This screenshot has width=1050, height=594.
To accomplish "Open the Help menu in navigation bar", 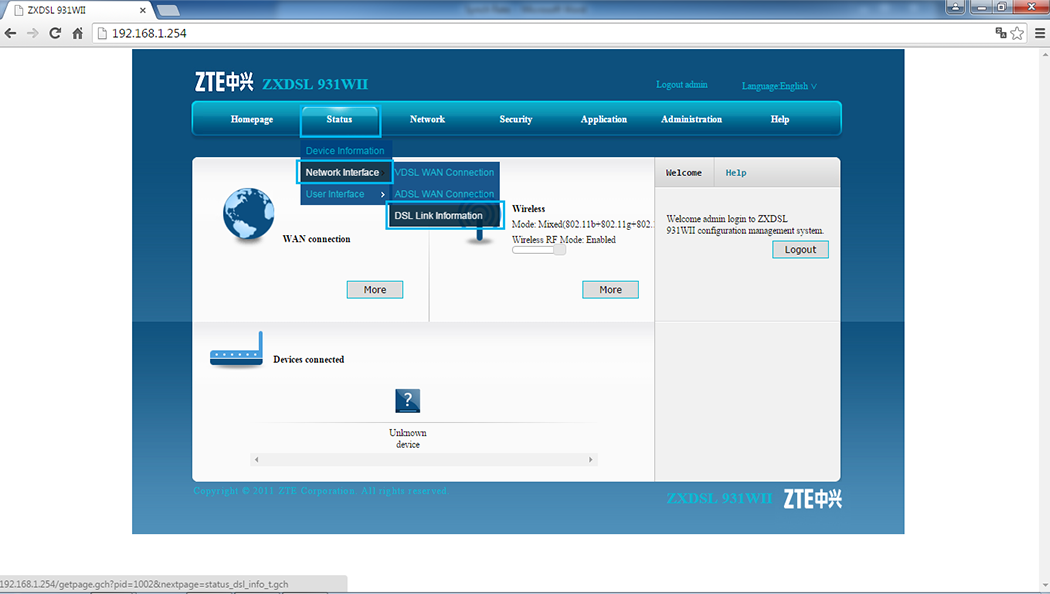I will click(779, 119).
